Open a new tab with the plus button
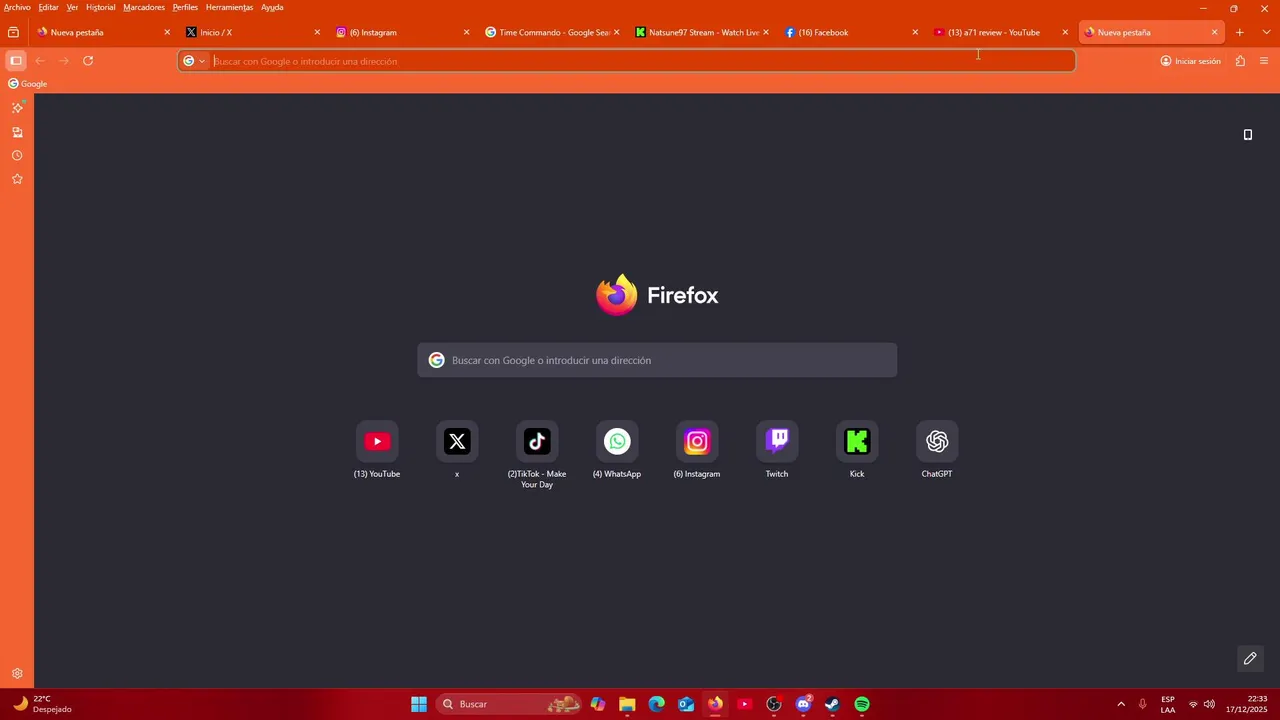 click(x=1240, y=32)
